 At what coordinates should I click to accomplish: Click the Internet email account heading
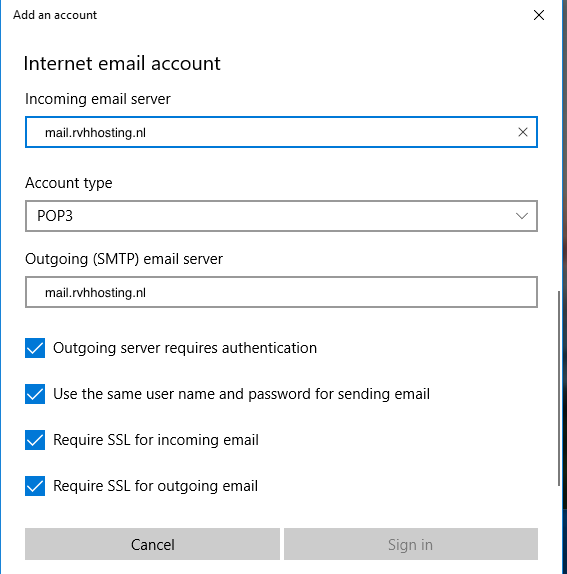coord(122,63)
